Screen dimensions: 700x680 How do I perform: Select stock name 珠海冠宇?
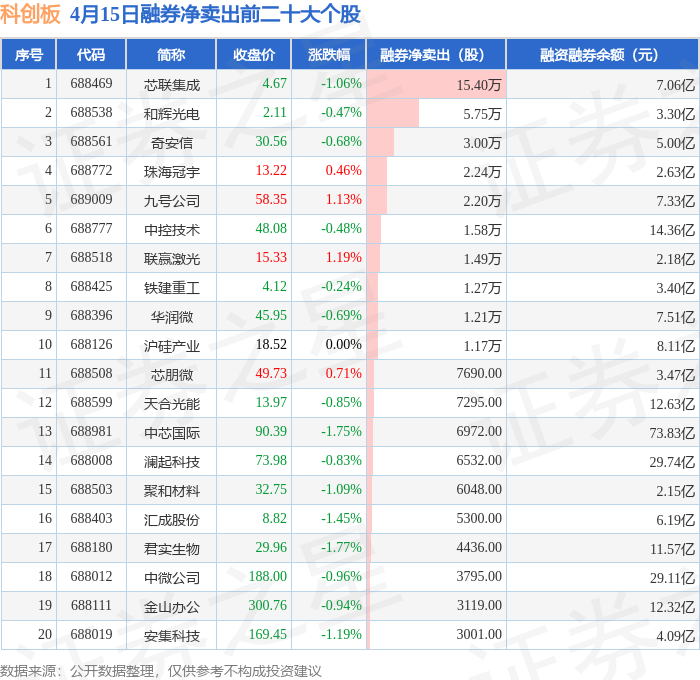(171, 172)
